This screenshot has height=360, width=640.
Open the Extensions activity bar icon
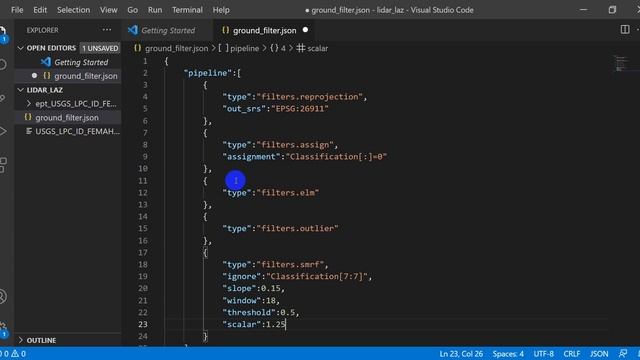3,165
